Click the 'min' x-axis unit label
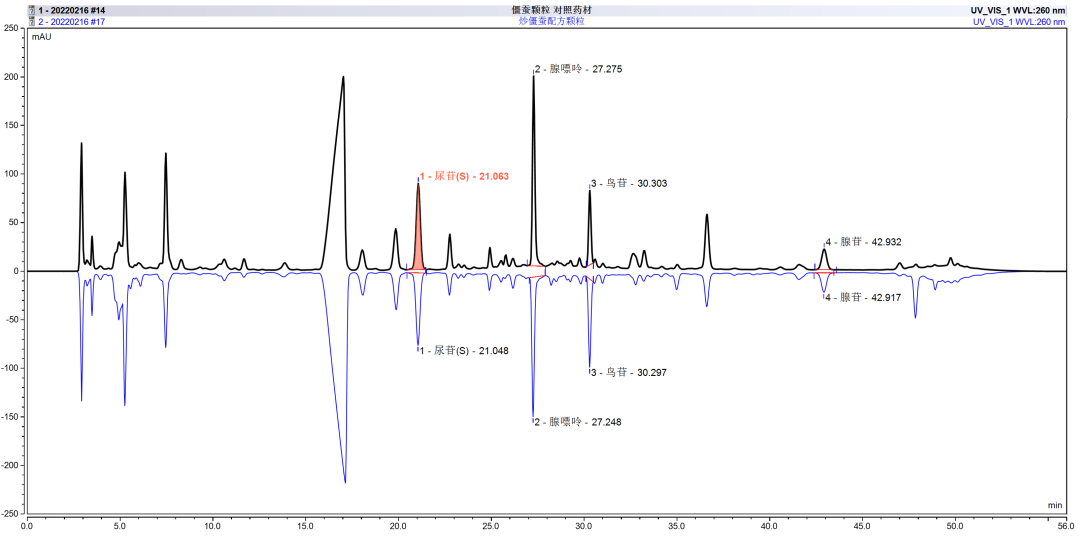Image resolution: width=1080 pixels, height=536 pixels. pyautogui.click(x=1054, y=506)
